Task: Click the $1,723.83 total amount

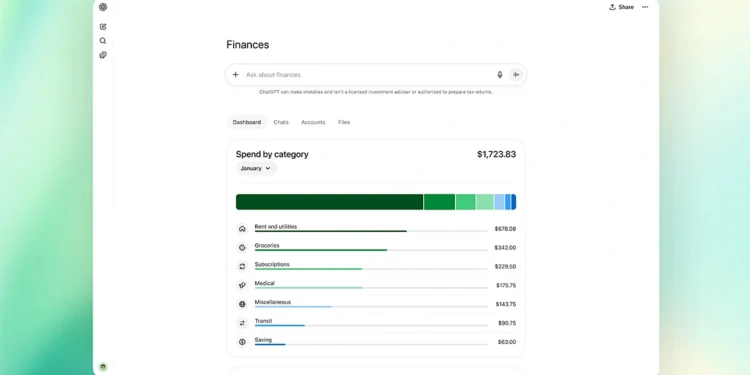Action: [x=496, y=154]
